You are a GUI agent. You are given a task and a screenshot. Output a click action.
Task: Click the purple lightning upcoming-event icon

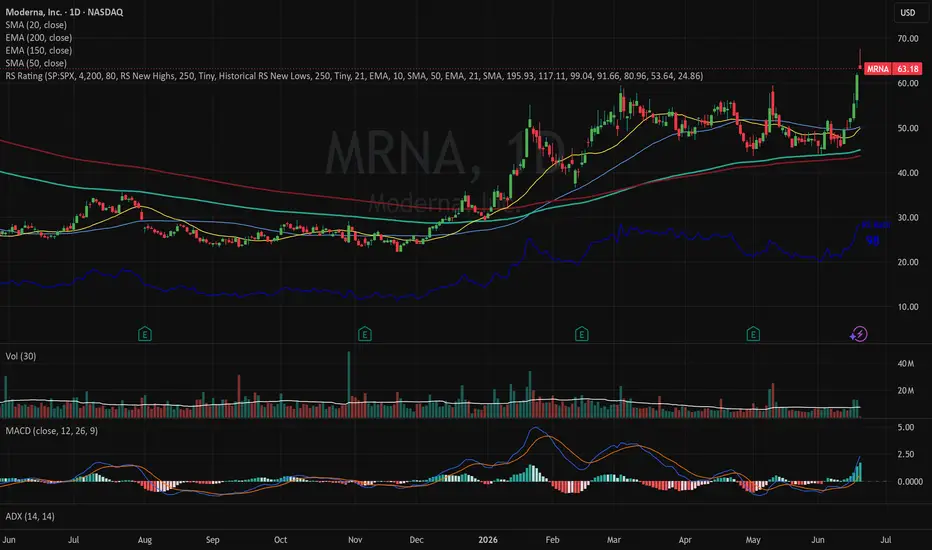click(858, 334)
